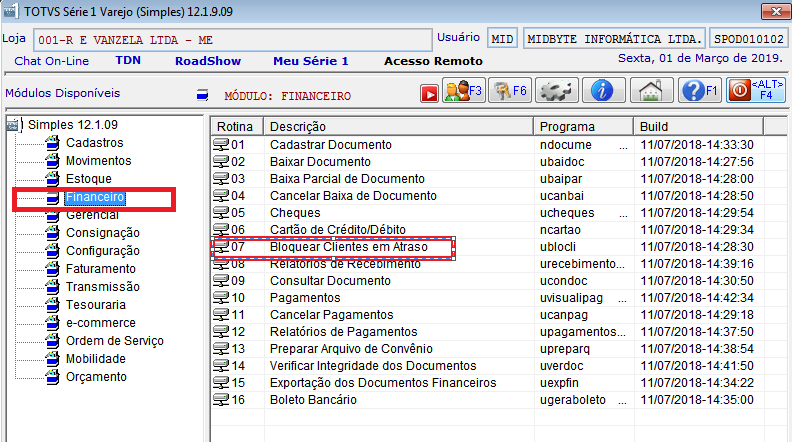The width and height of the screenshot is (792, 442).
Task: Click the module icon beside Módulos Disponíveis
Action: [x=203, y=94]
